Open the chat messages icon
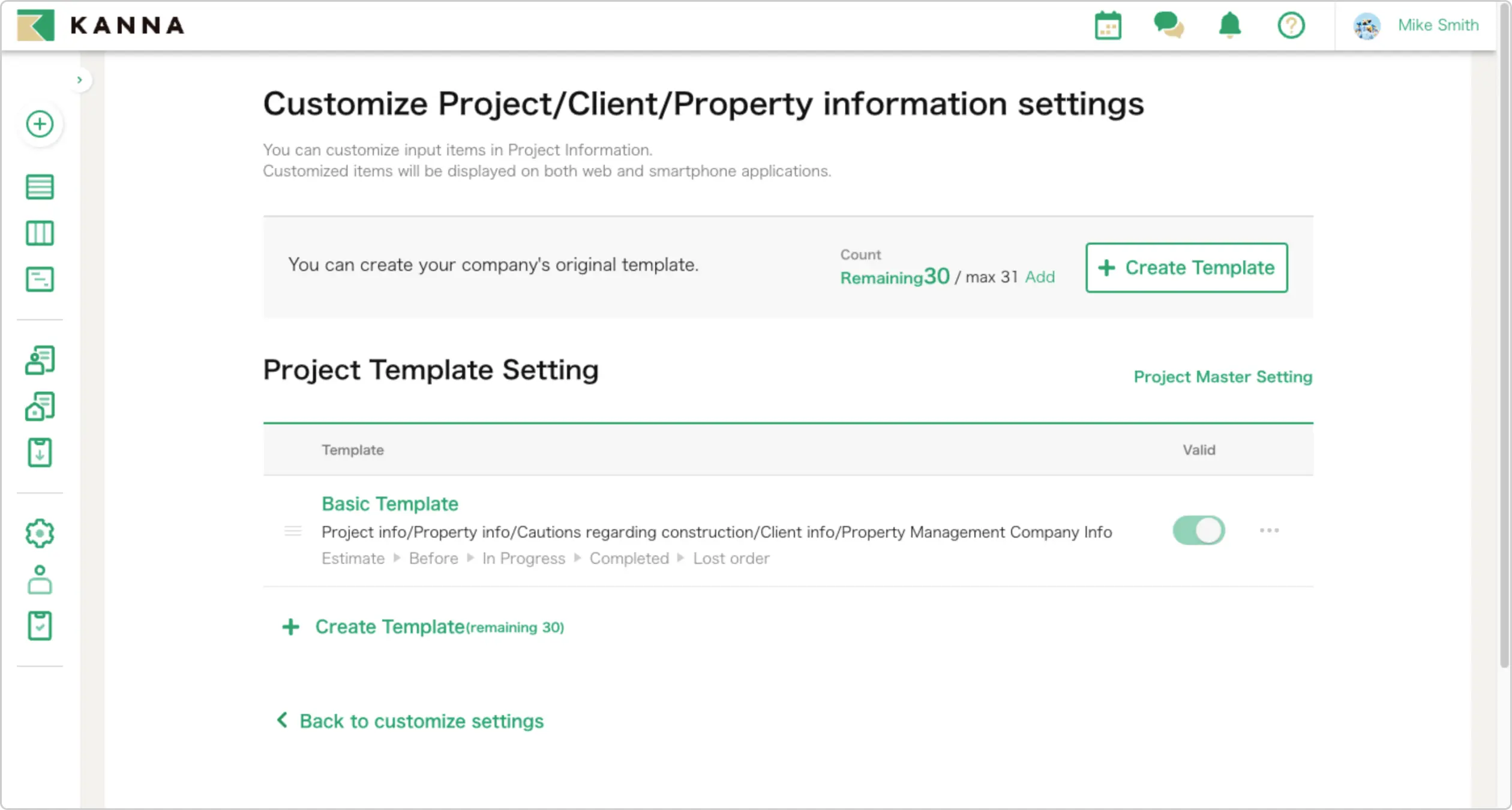The width and height of the screenshot is (1512, 810). (1168, 25)
